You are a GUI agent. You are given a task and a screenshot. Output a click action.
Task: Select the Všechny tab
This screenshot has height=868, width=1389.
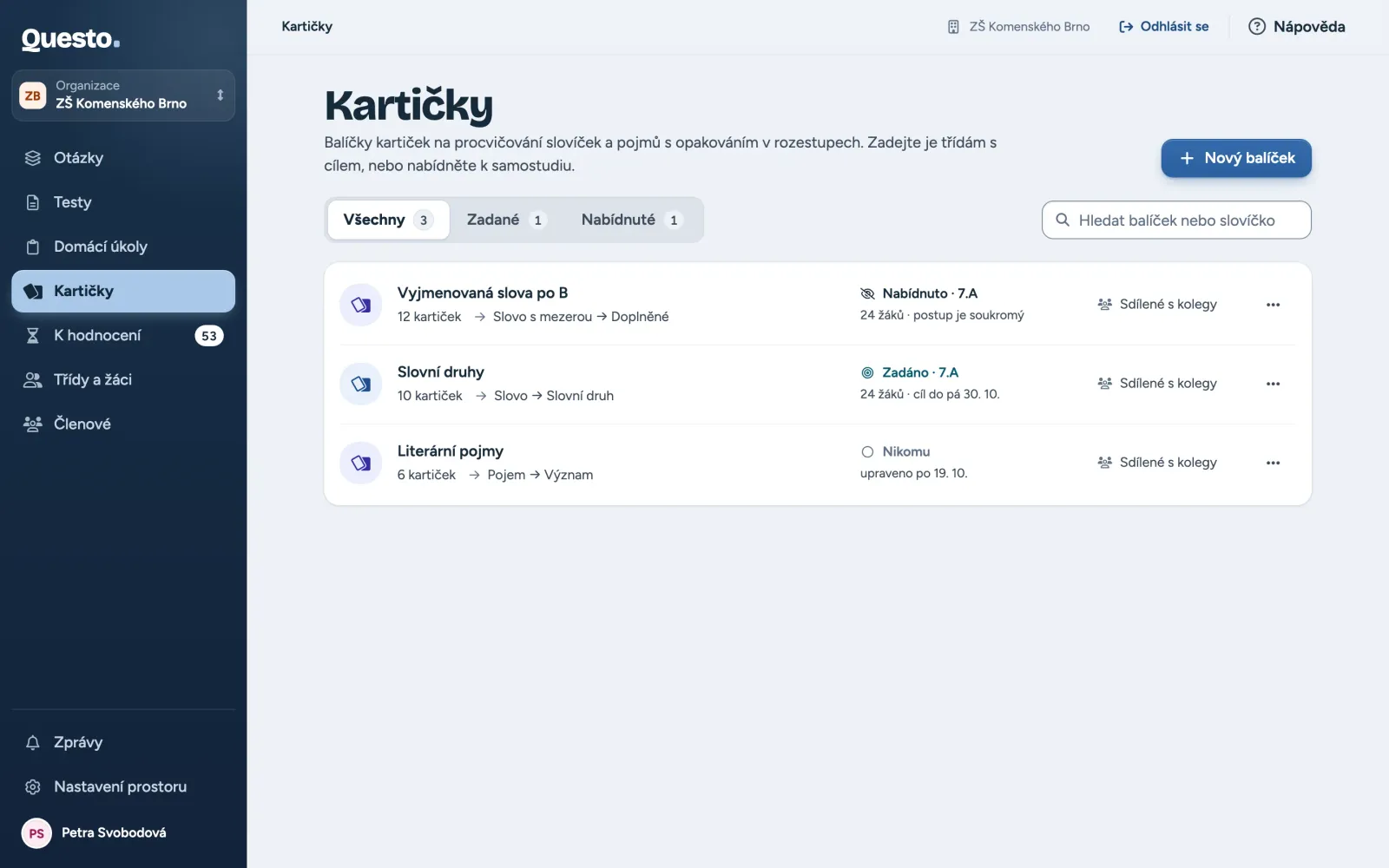click(388, 220)
